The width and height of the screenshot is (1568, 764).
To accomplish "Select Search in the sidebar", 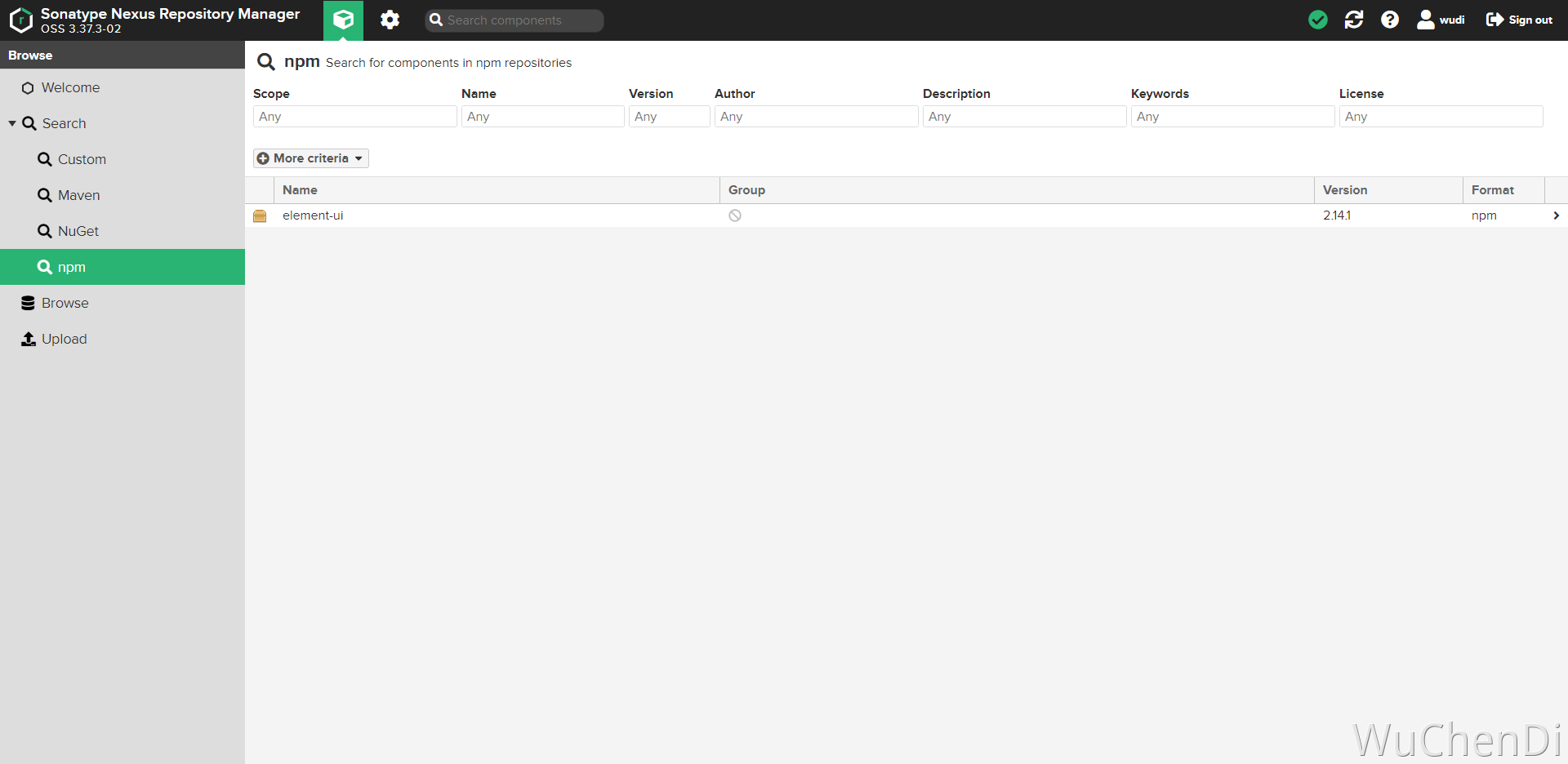I will coord(122,123).
